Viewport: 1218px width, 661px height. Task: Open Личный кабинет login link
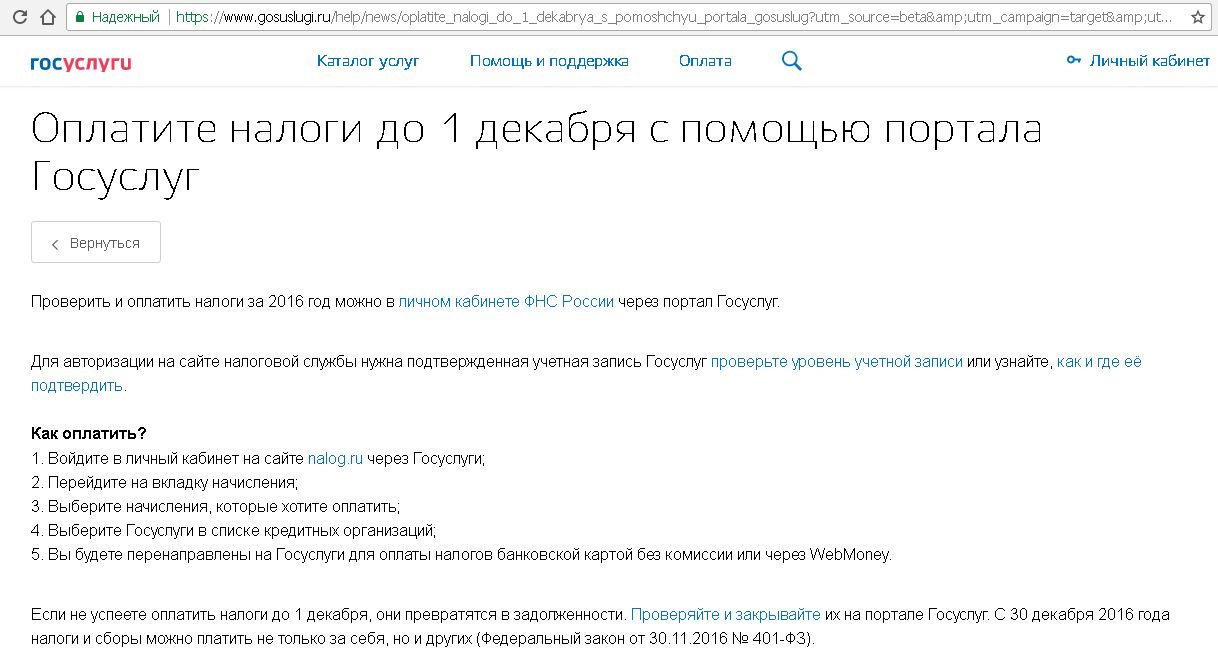1149,61
